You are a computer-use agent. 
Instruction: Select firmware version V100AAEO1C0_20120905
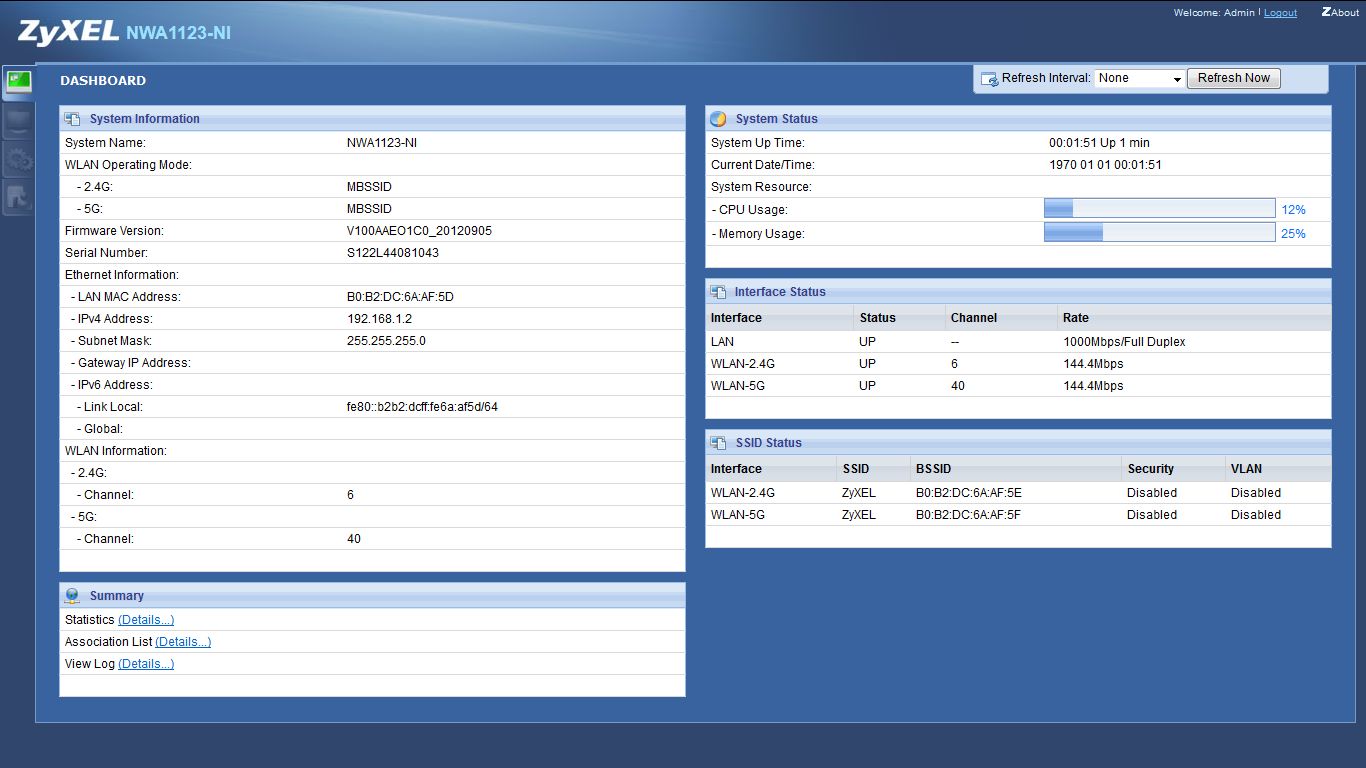click(419, 231)
